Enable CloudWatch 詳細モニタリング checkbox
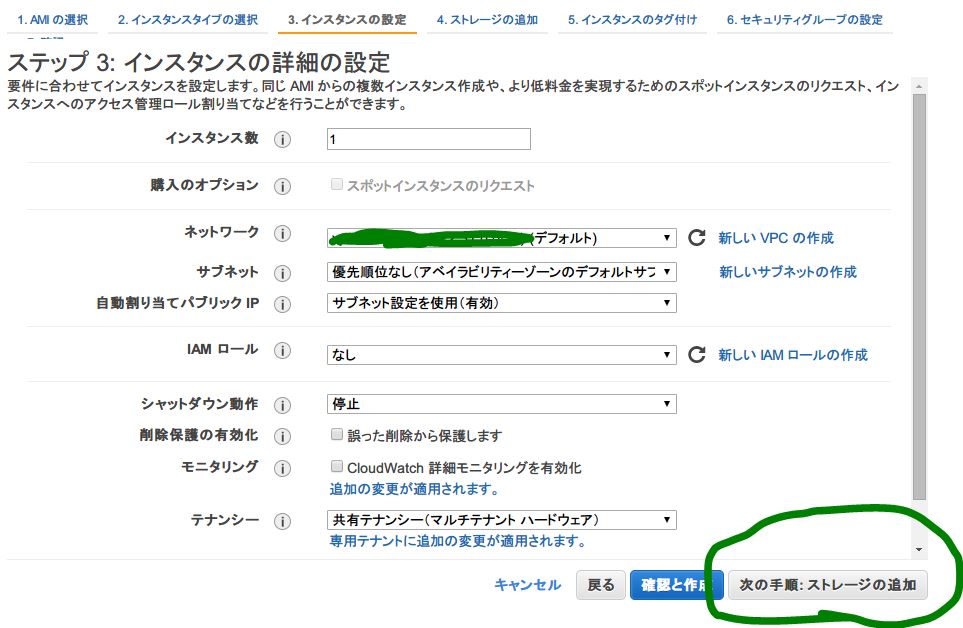This screenshot has height=628, width=963. [337, 466]
